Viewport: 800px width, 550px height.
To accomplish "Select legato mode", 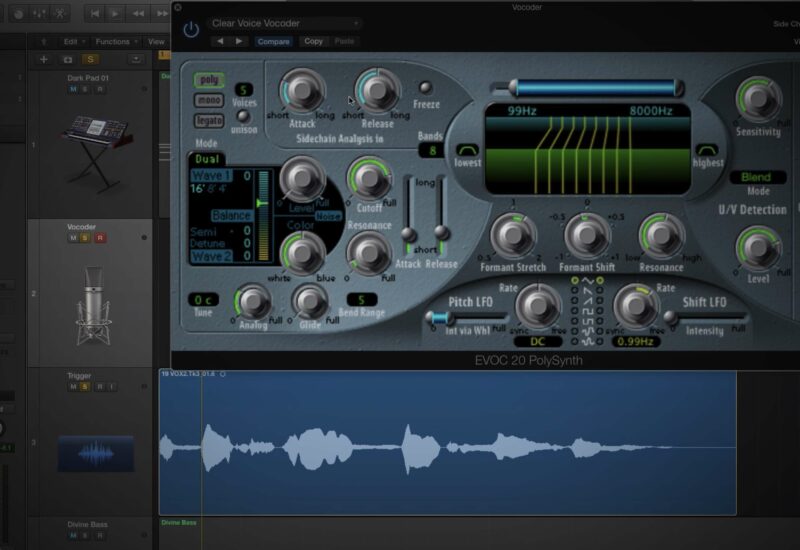I will (x=209, y=120).
